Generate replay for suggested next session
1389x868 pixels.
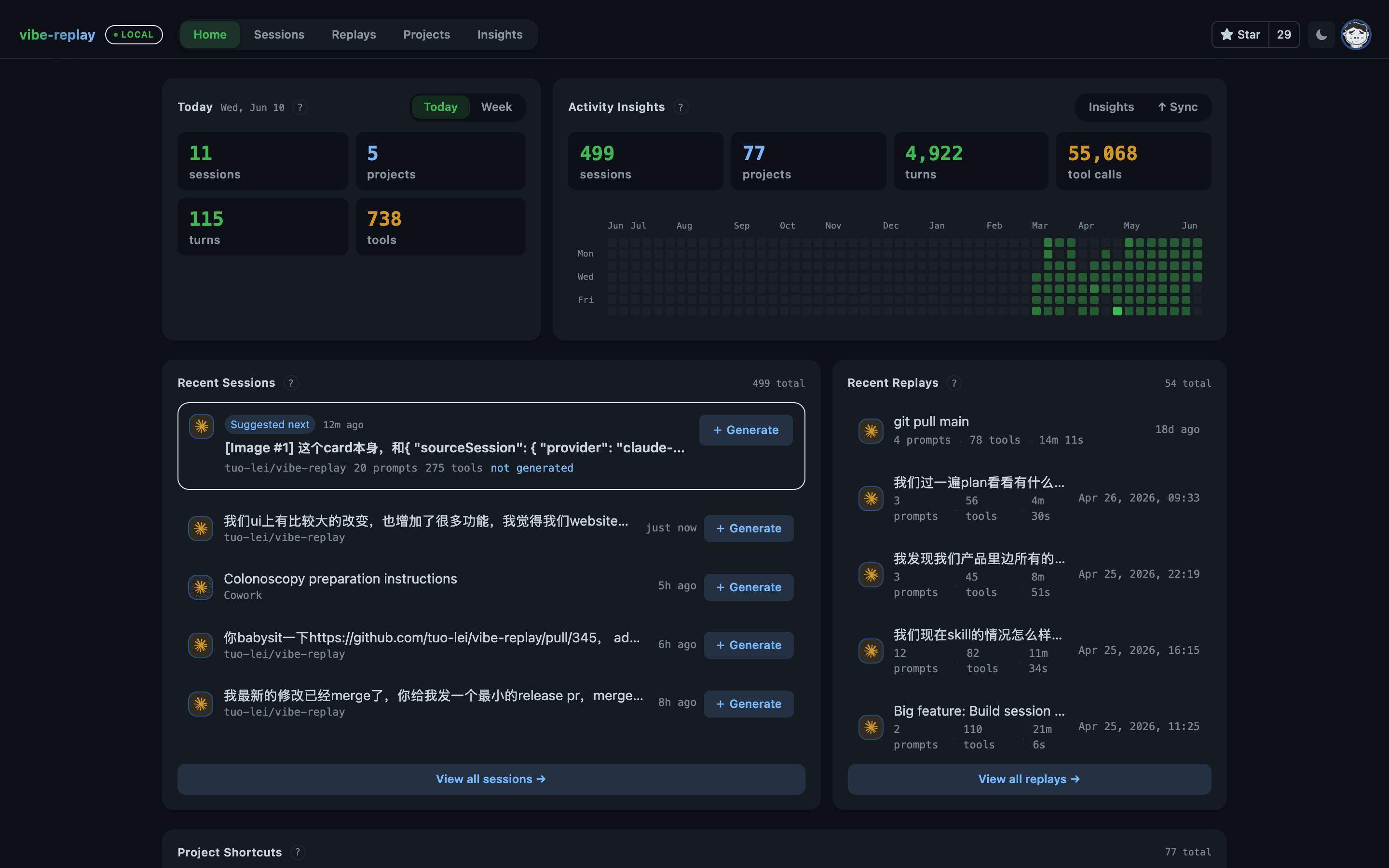point(746,430)
